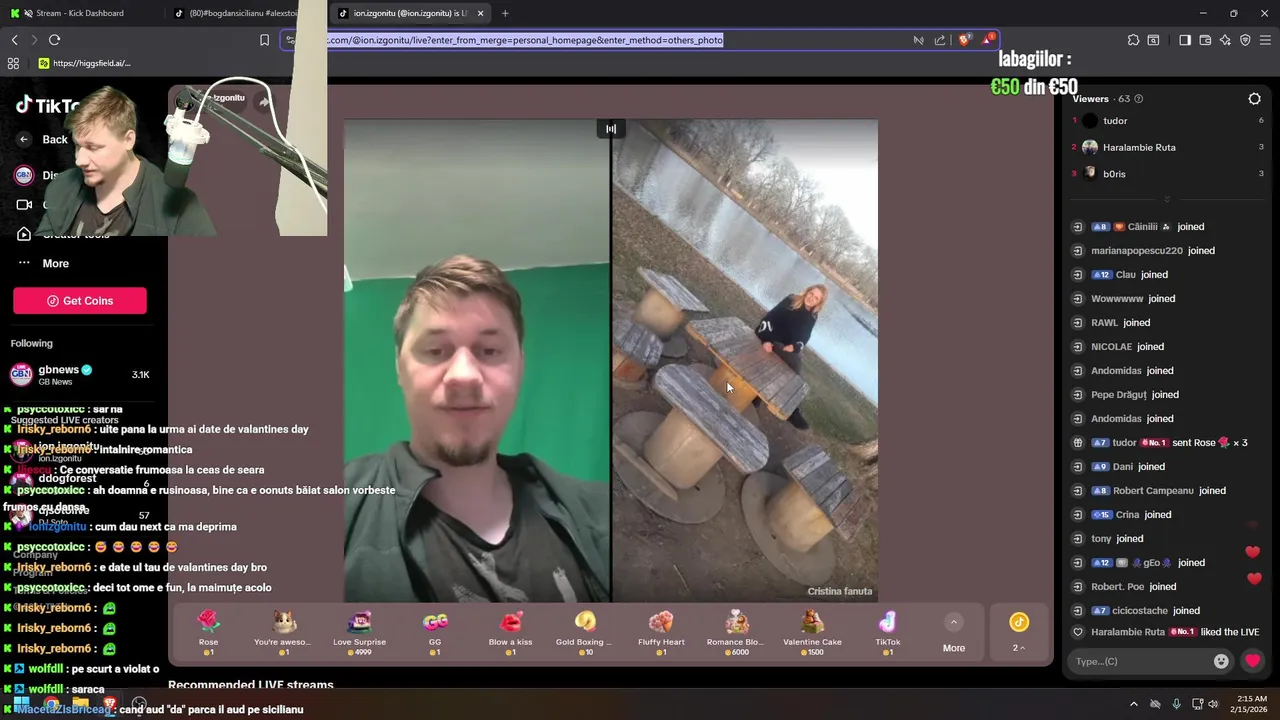Open the coin balance recharge button
The image size is (1280, 720).
coord(1019,632)
